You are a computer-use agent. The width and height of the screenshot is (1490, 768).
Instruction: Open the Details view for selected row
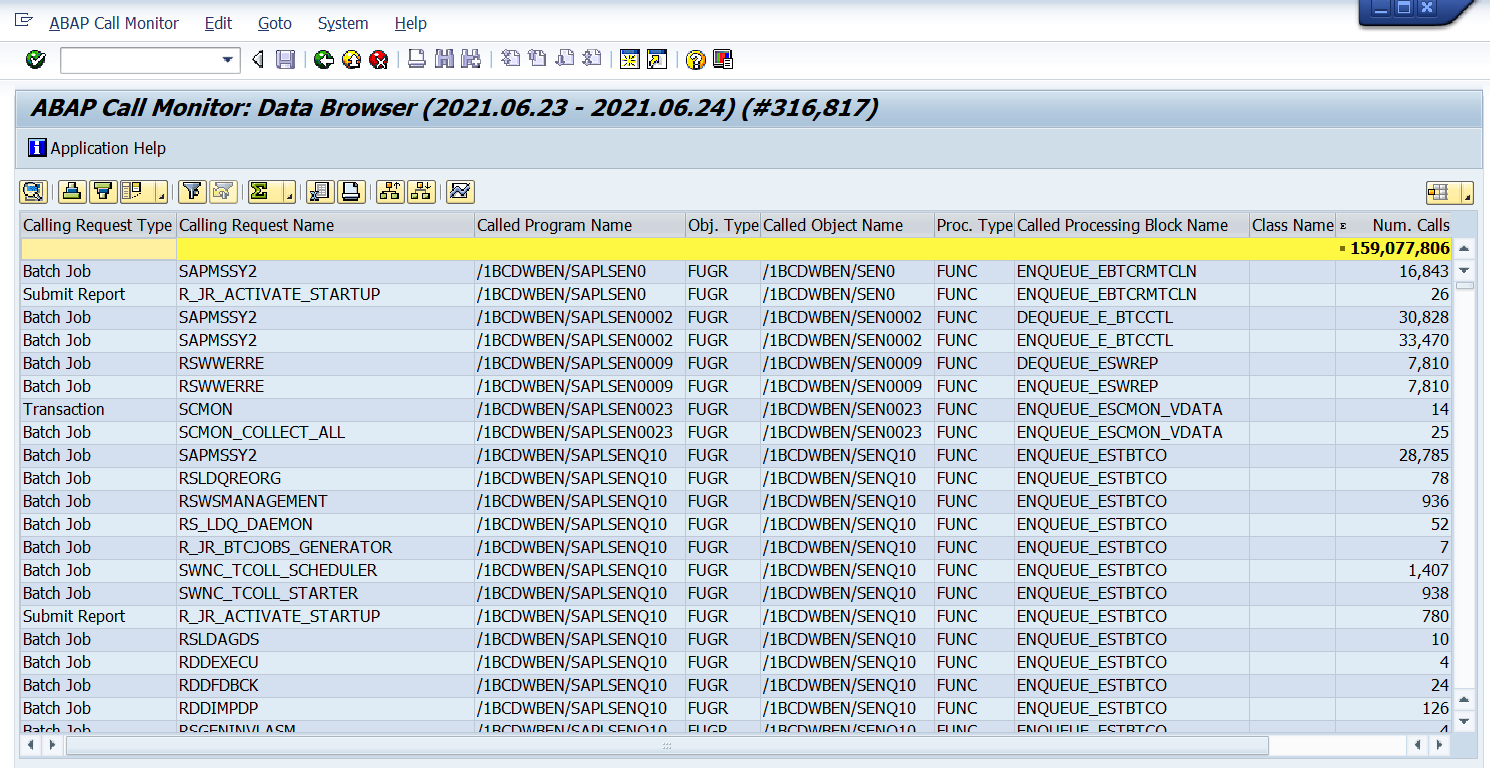pos(33,191)
